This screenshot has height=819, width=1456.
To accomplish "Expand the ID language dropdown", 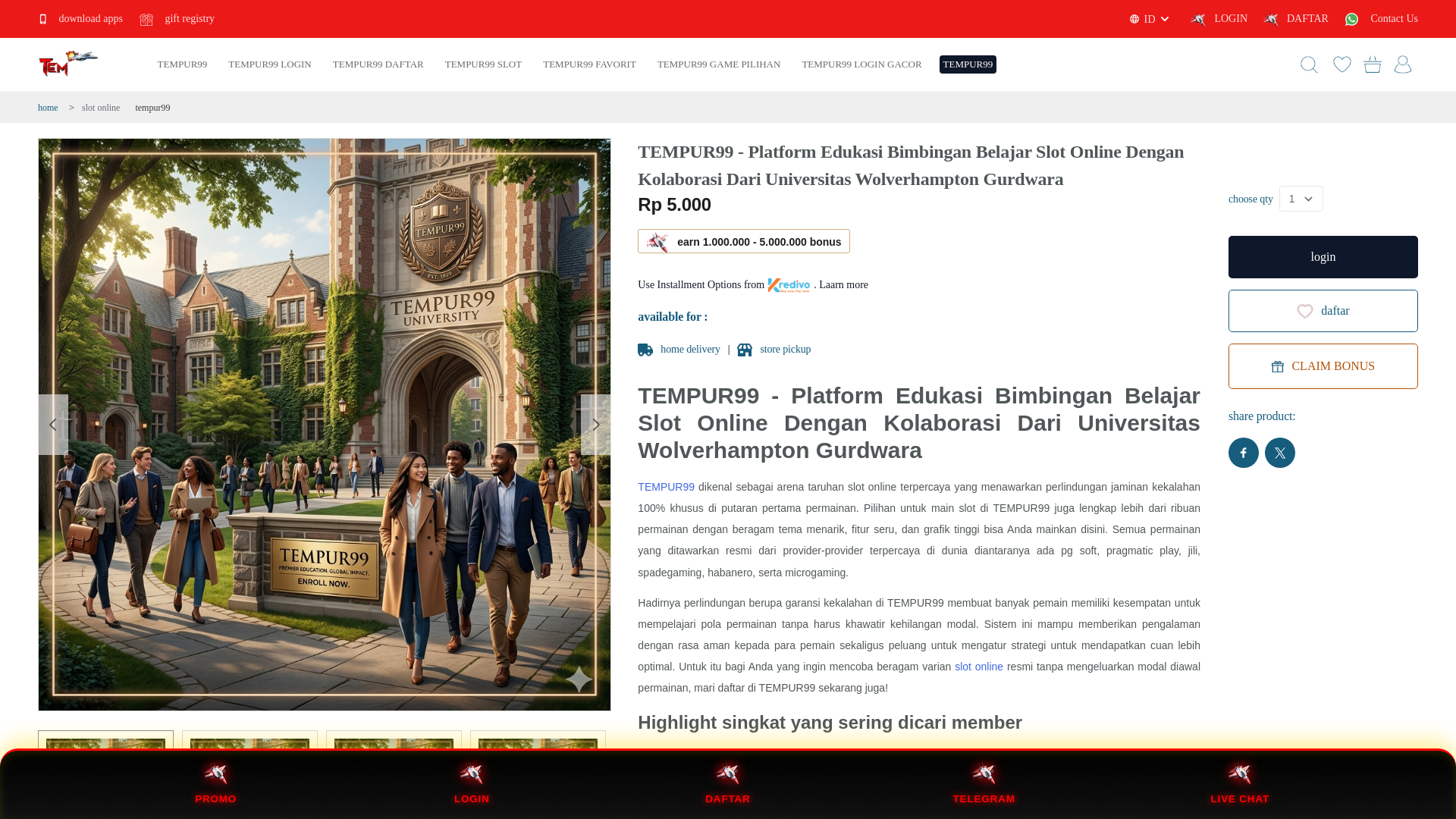I will (x=1150, y=19).
